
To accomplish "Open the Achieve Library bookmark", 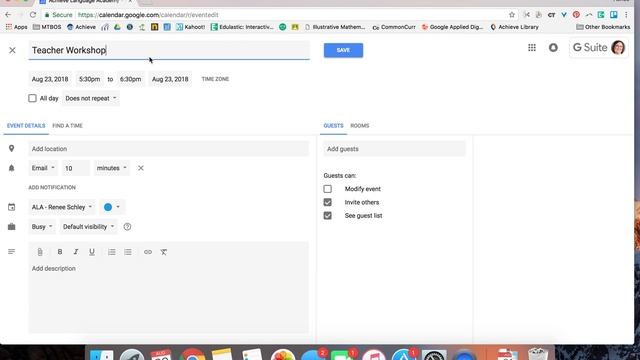I will click(514, 27).
